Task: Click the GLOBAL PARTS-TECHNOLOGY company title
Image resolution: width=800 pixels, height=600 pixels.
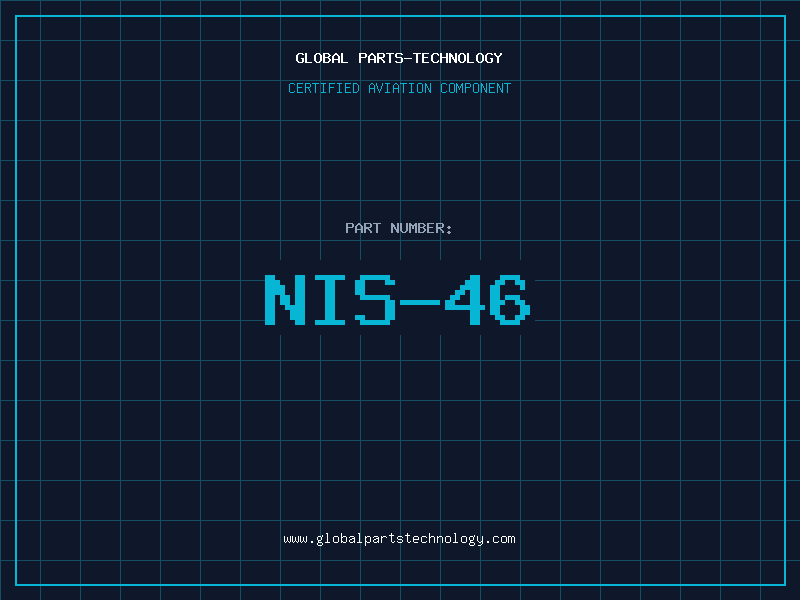Action: pyautogui.click(x=399, y=58)
